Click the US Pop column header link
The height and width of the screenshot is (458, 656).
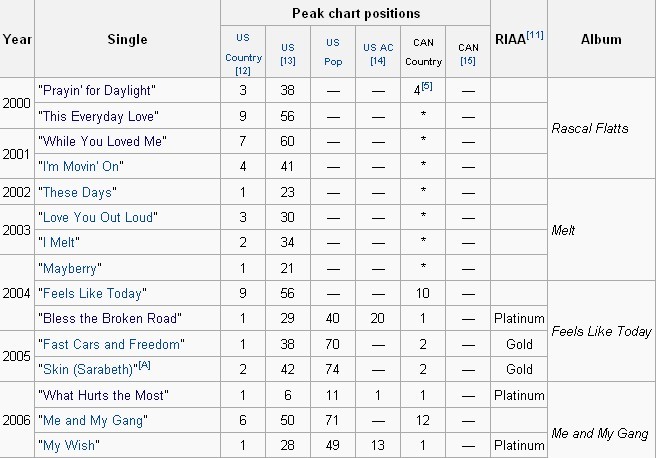point(333,52)
